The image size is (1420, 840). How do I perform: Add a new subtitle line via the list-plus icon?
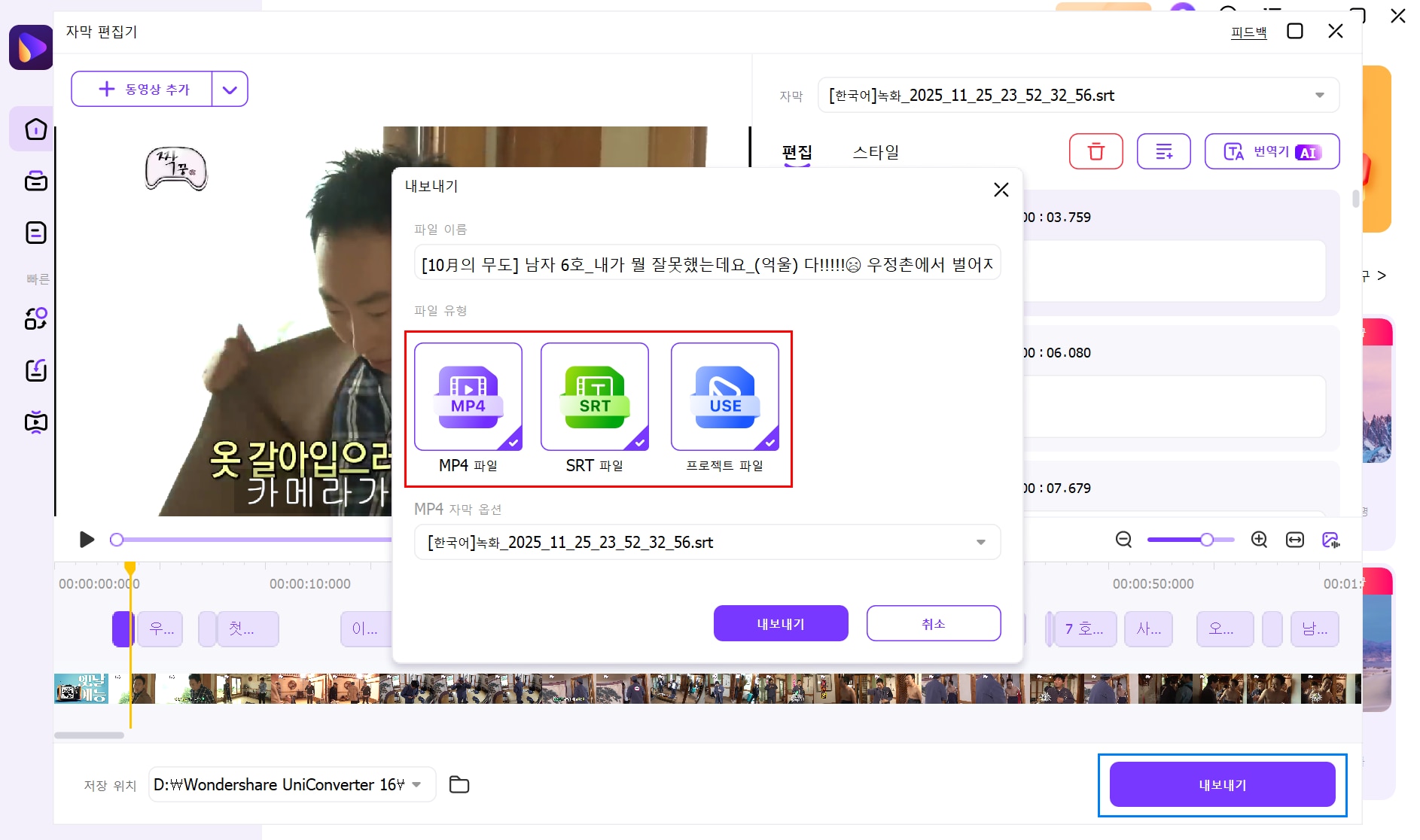(1164, 151)
